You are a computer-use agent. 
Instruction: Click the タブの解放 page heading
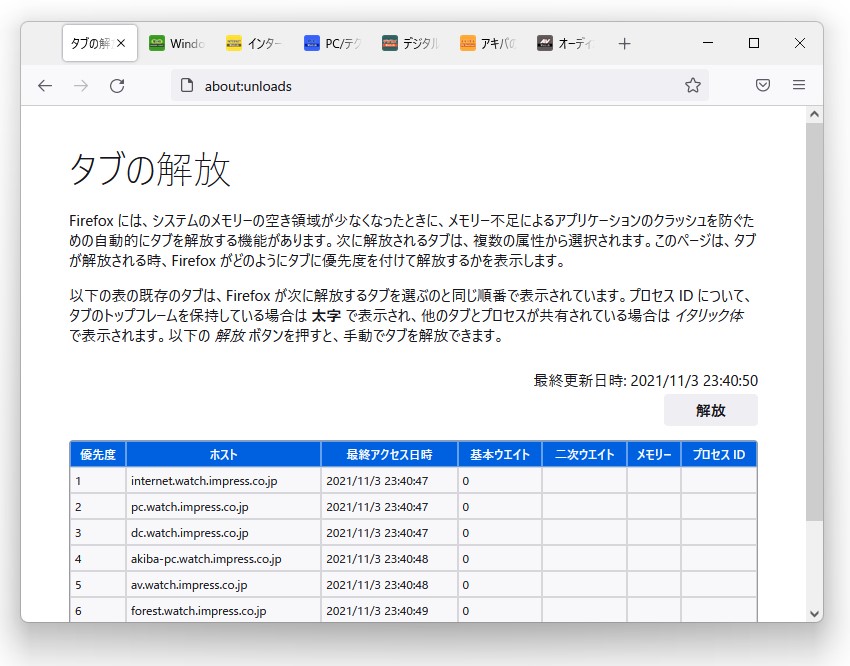pyautogui.click(x=150, y=169)
